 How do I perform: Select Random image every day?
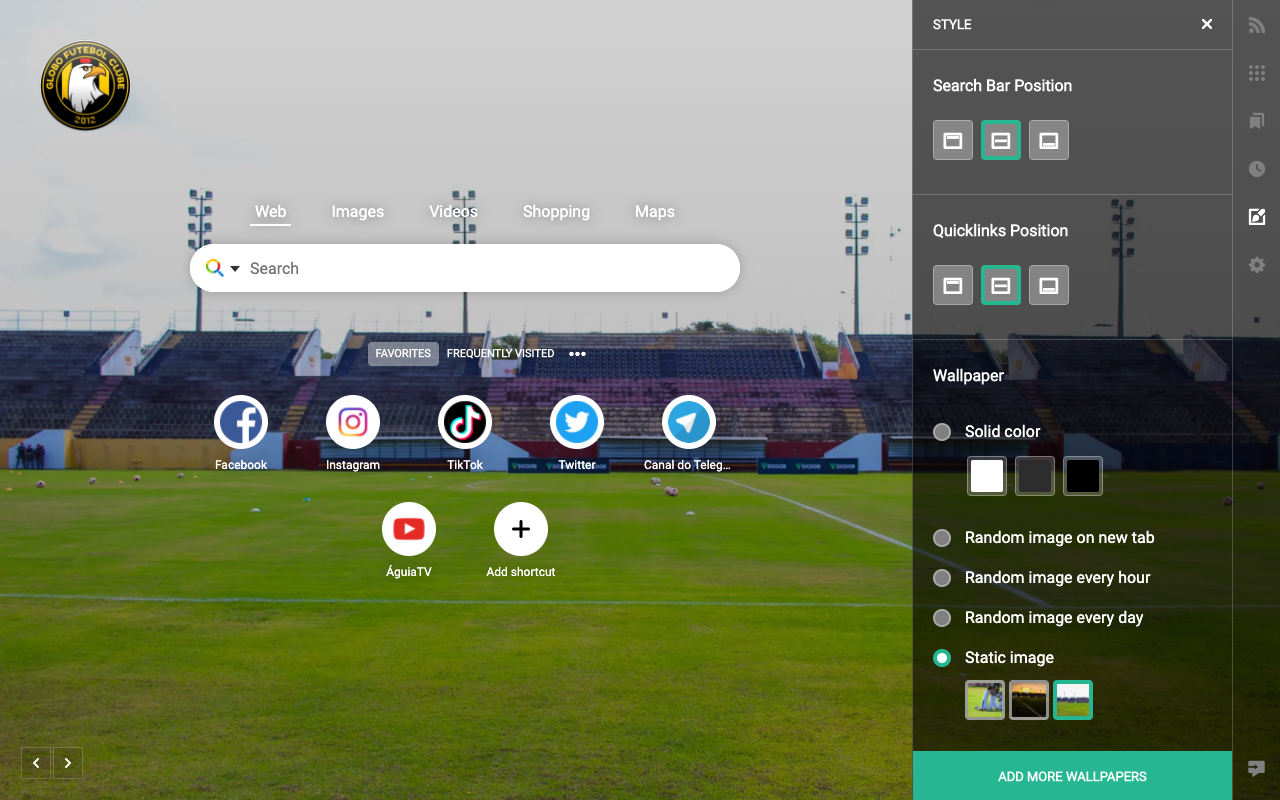(x=942, y=618)
